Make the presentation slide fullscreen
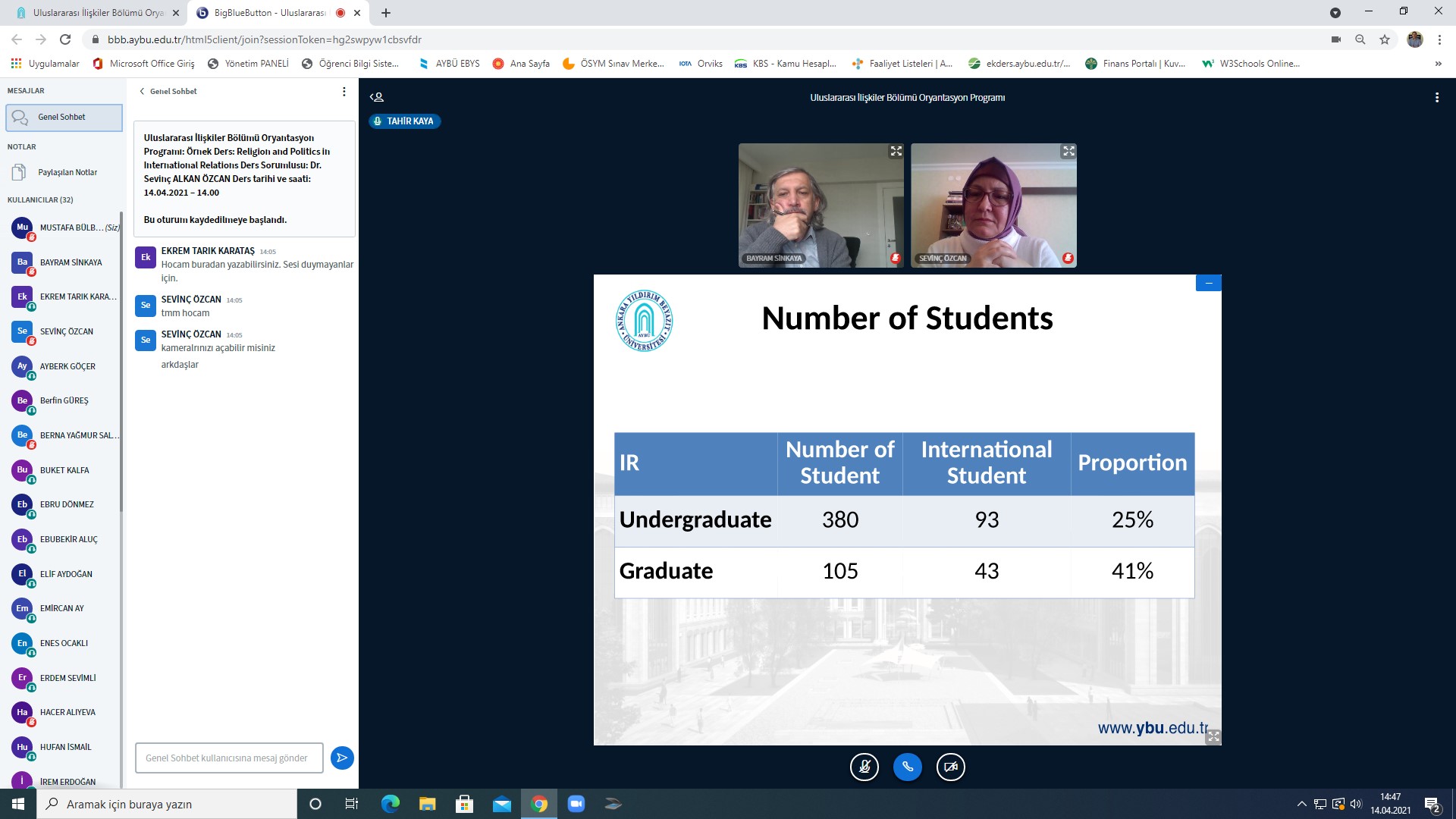This screenshot has width=1456, height=819. tap(1213, 736)
